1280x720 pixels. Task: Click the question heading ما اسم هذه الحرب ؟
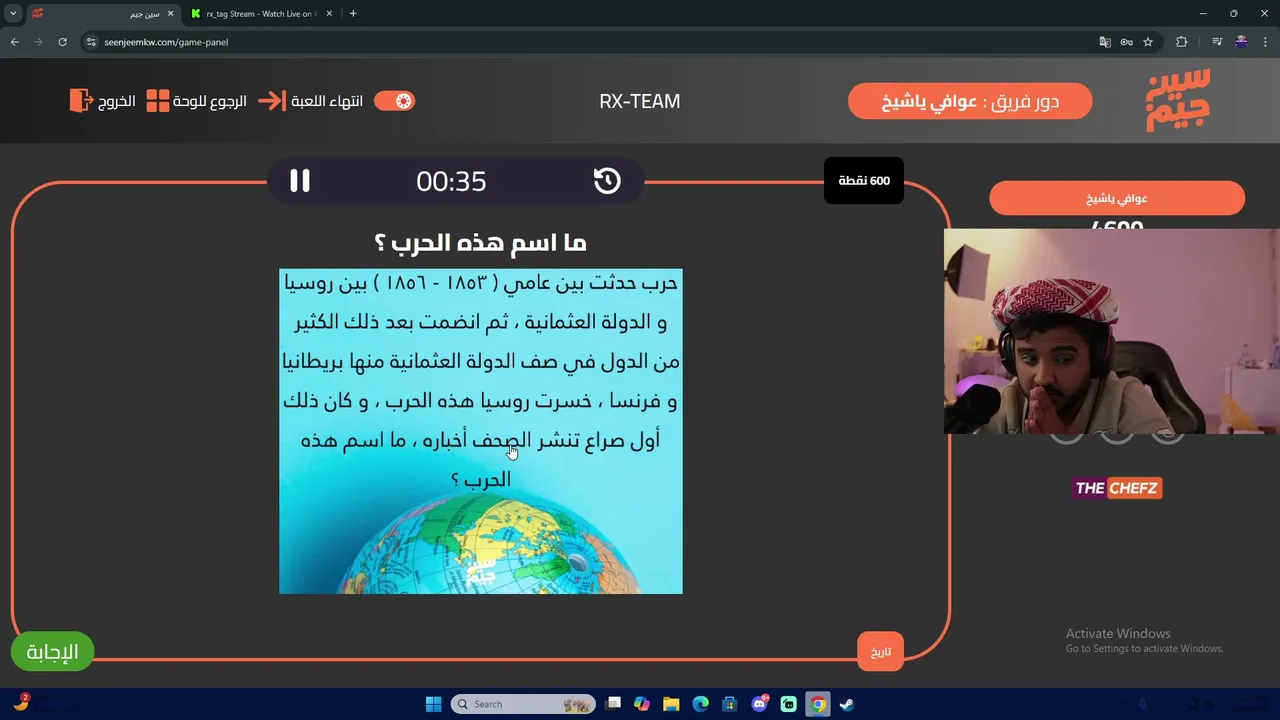click(x=480, y=243)
